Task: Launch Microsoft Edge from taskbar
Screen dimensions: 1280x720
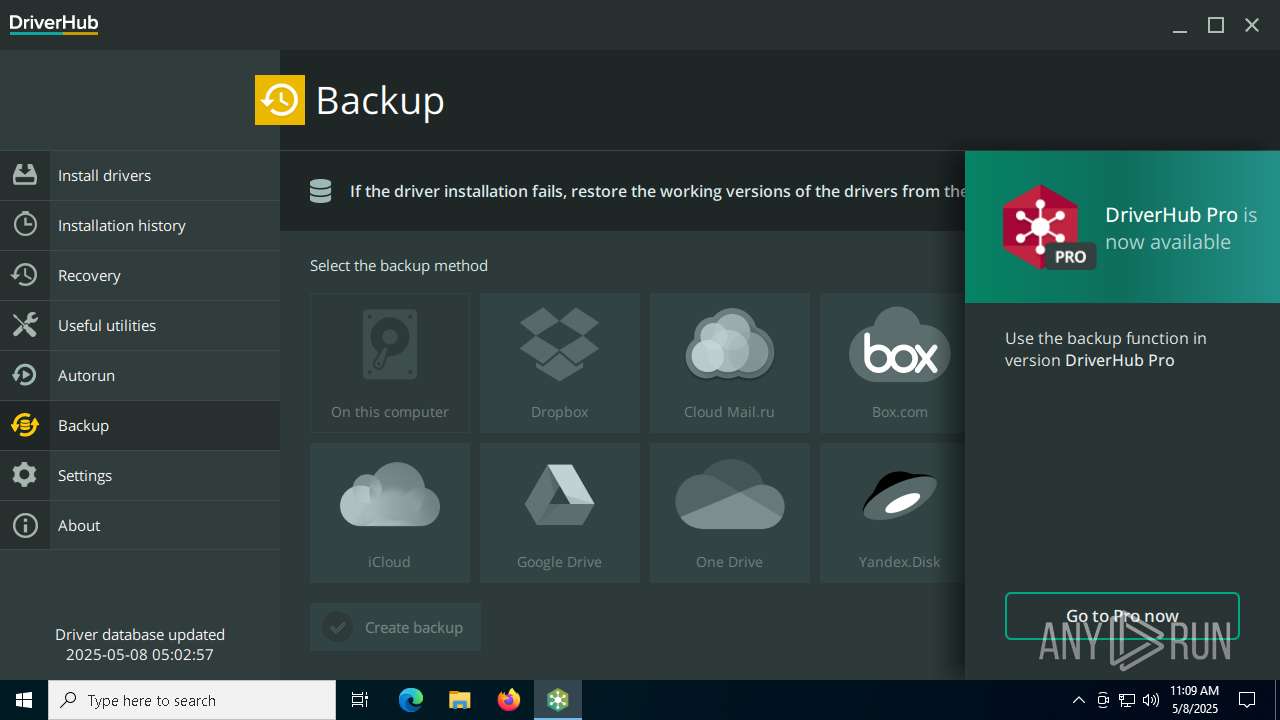Action: click(x=411, y=700)
